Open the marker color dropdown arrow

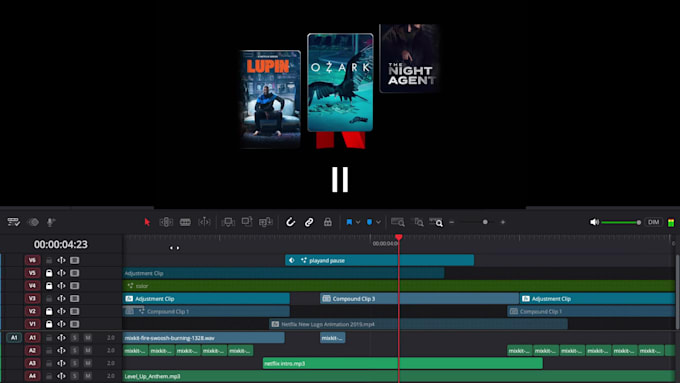[378, 222]
